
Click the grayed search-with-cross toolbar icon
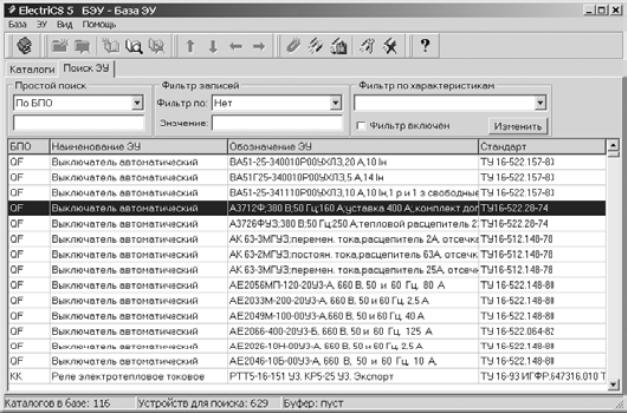coord(156,46)
